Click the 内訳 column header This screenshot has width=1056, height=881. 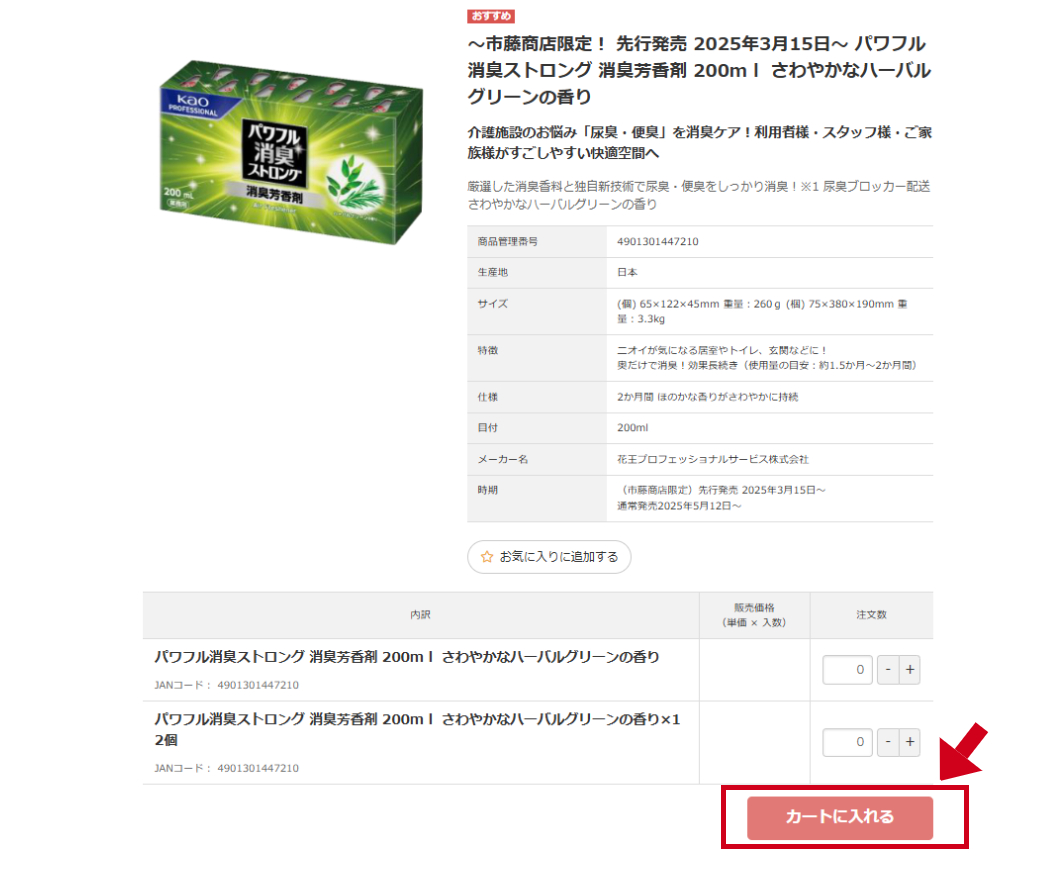420,615
